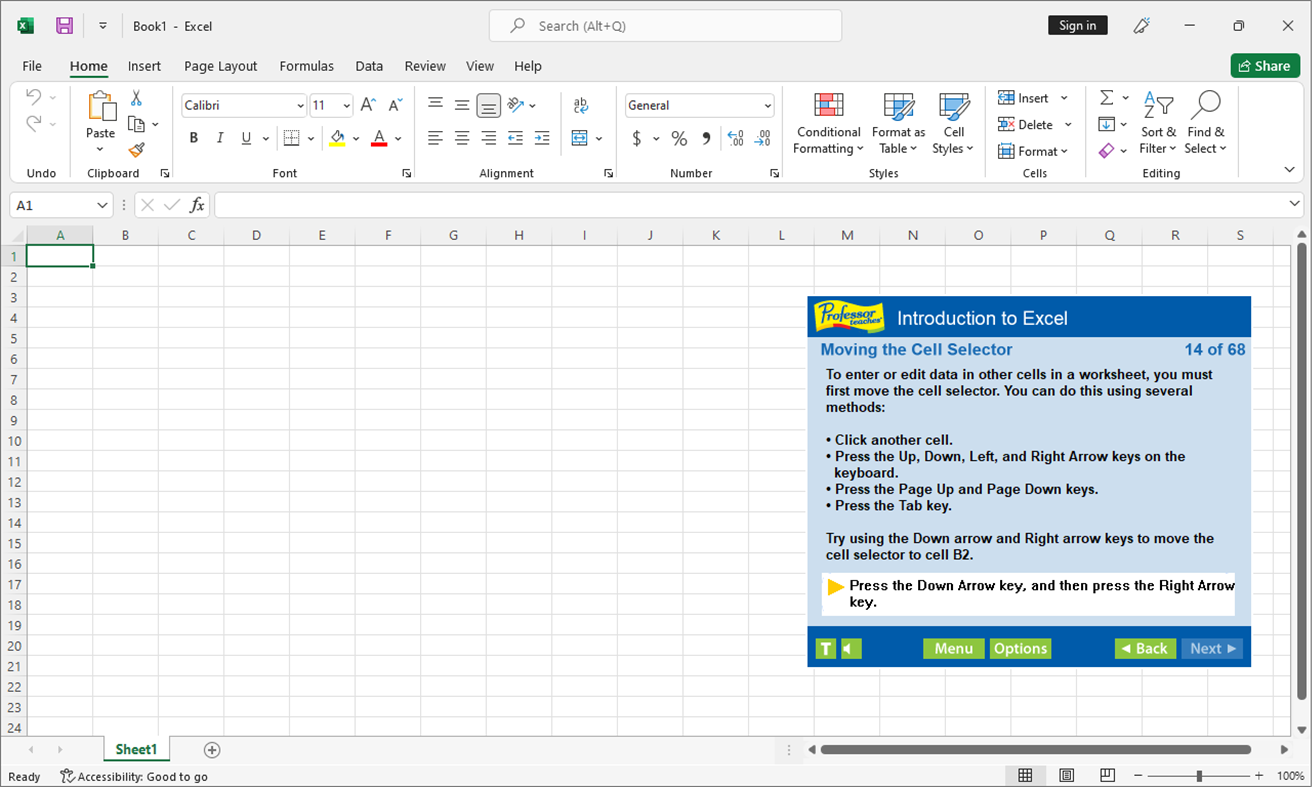Open the Fill Color dropdown arrow

(x=356, y=138)
